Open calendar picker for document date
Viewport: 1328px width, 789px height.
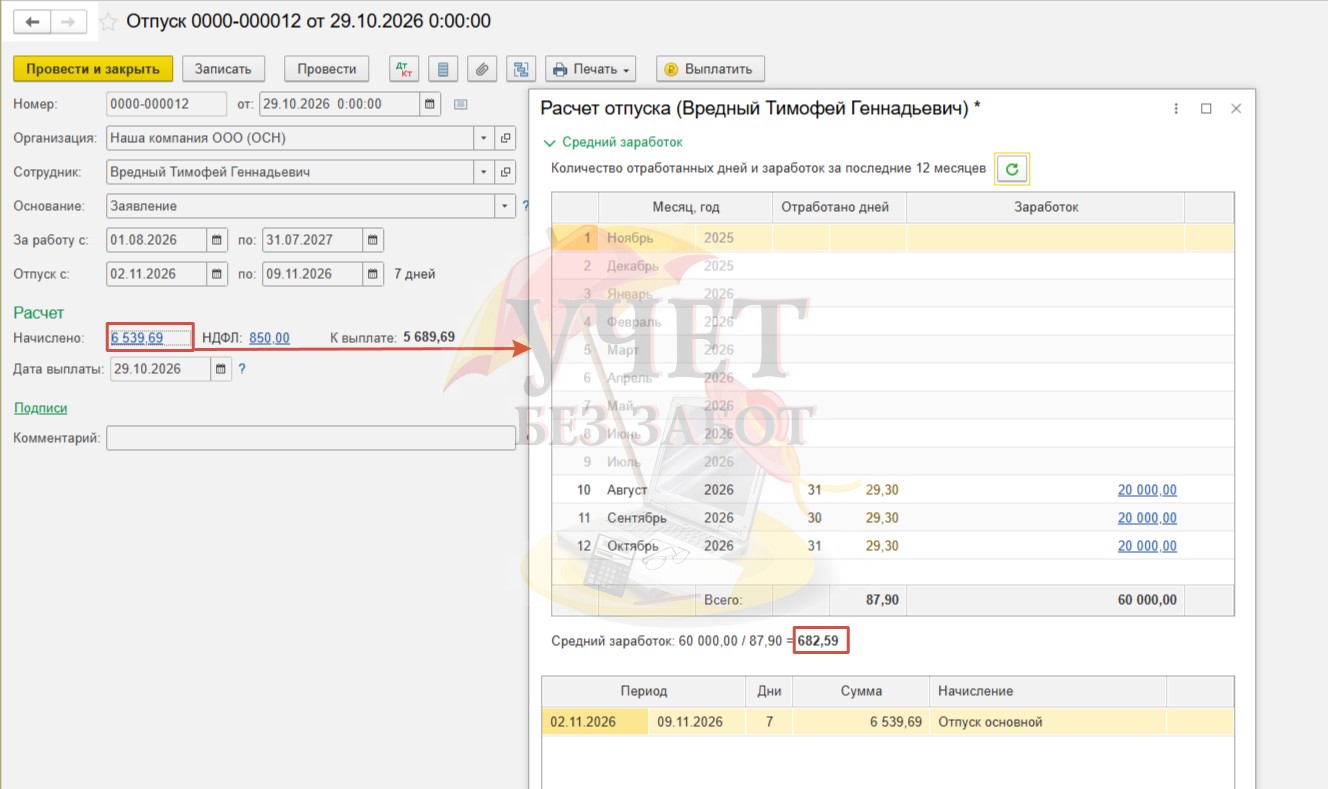[x=430, y=104]
